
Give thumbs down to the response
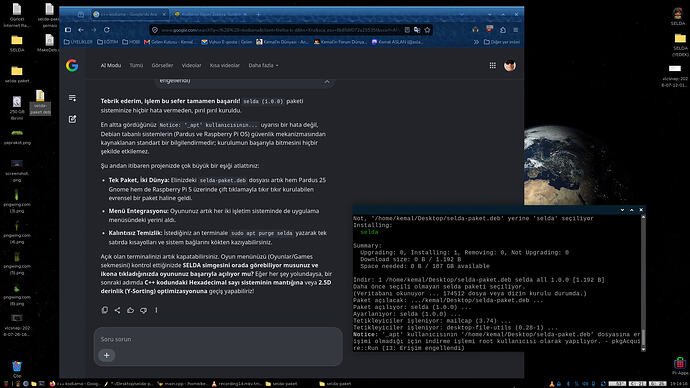click(x=143, y=310)
